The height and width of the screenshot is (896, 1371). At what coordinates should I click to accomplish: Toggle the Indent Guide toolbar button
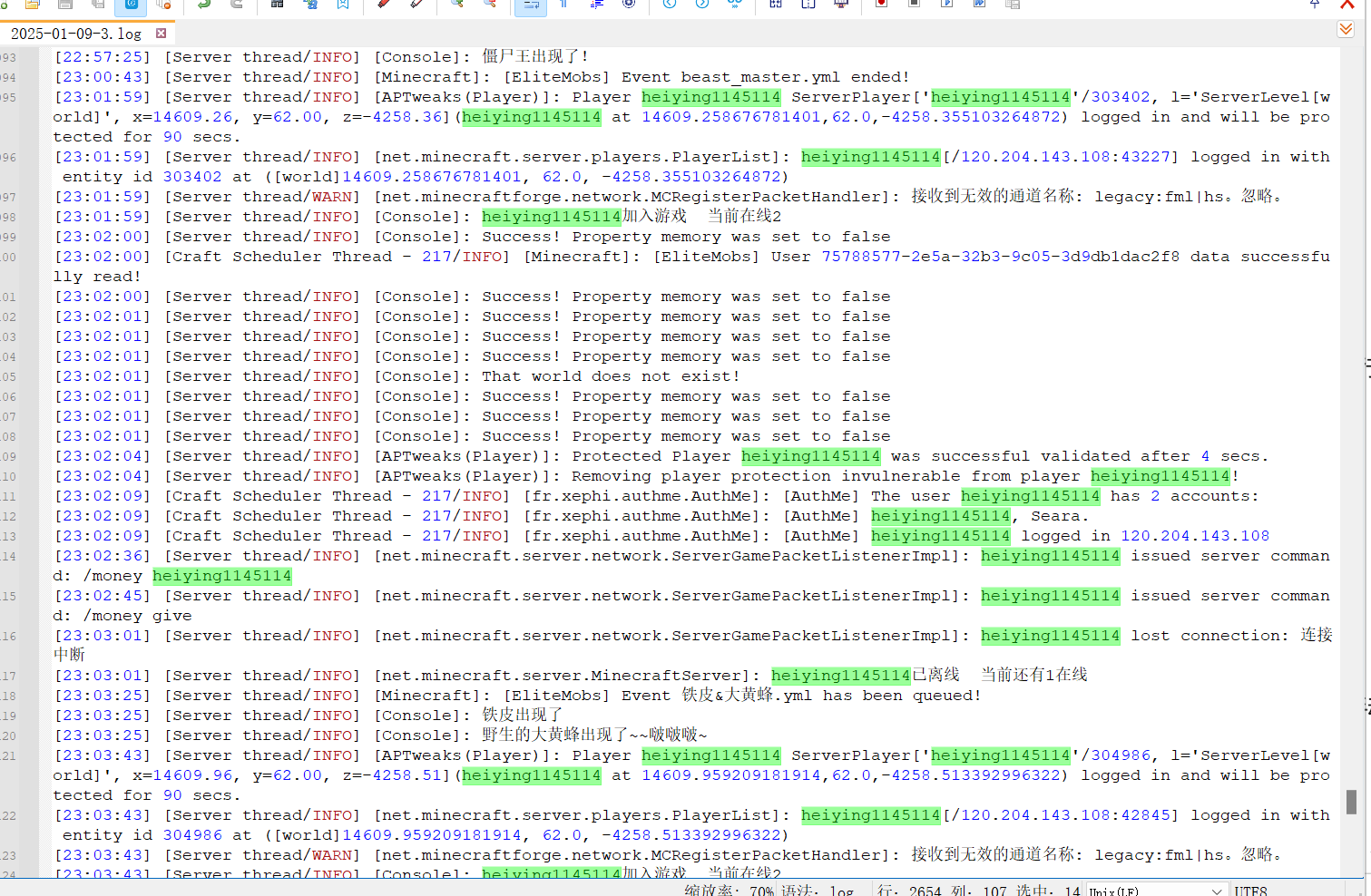point(596,5)
